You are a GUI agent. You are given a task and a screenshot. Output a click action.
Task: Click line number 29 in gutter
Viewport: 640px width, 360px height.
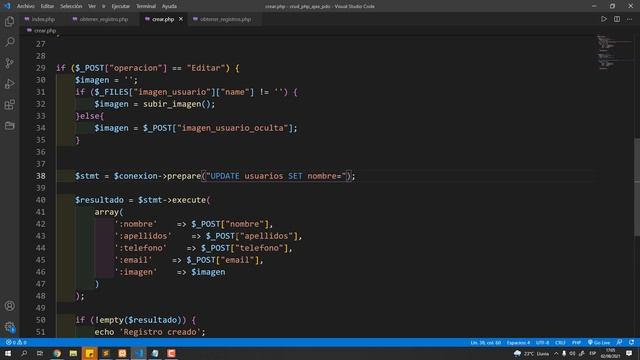pos(40,68)
